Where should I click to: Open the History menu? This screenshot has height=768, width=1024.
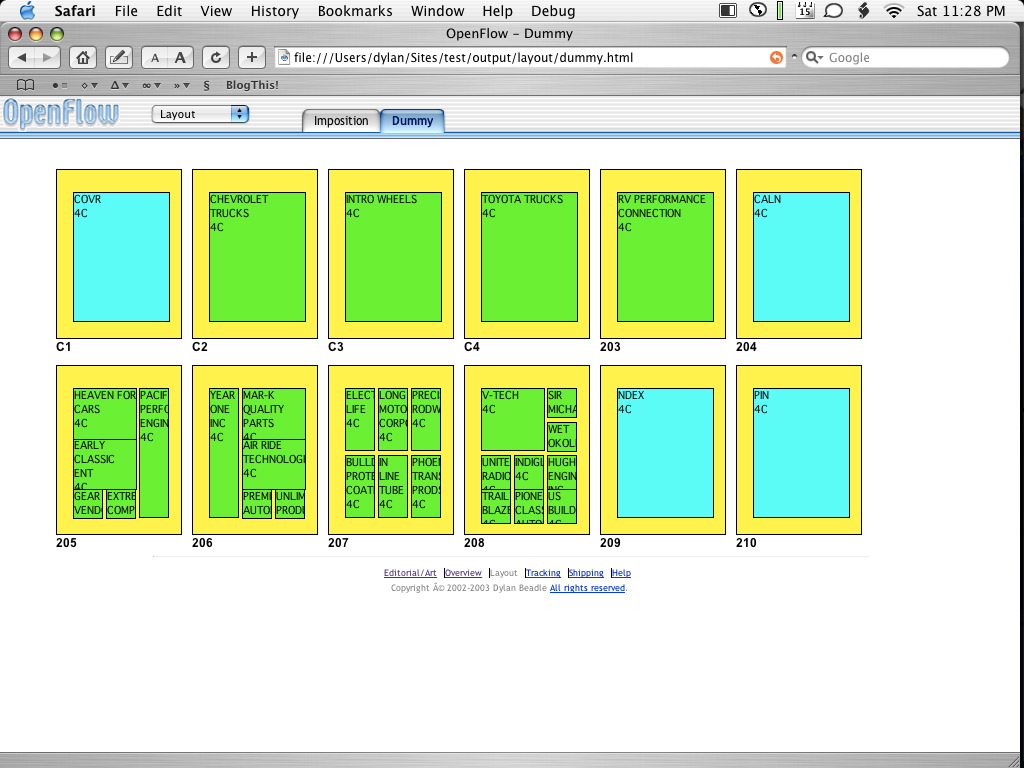pyautogui.click(x=275, y=11)
